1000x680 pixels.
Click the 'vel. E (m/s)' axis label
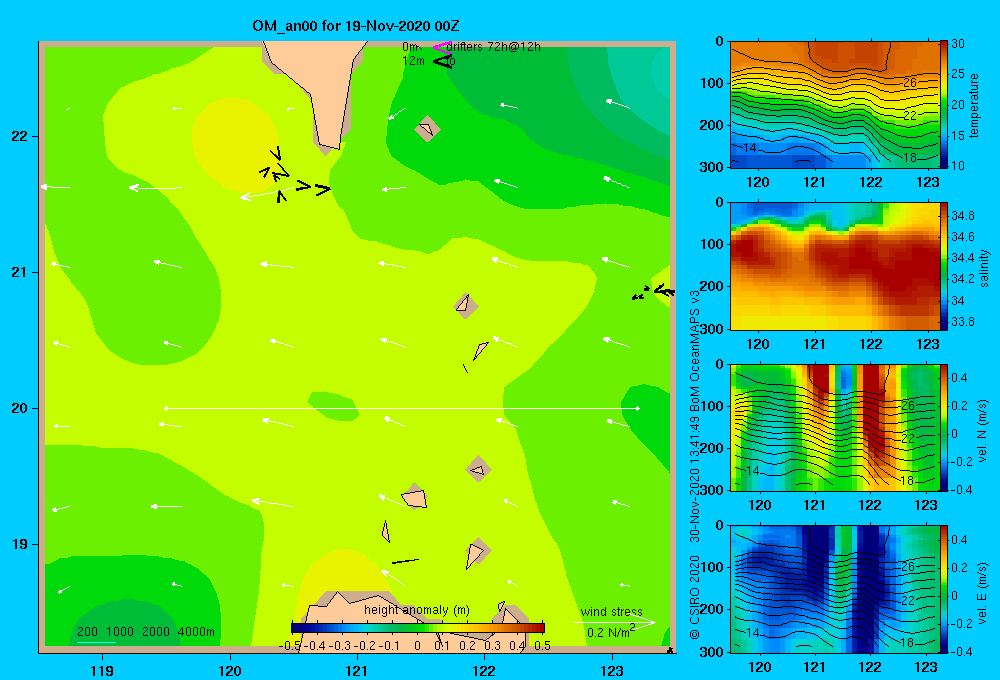[983, 592]
